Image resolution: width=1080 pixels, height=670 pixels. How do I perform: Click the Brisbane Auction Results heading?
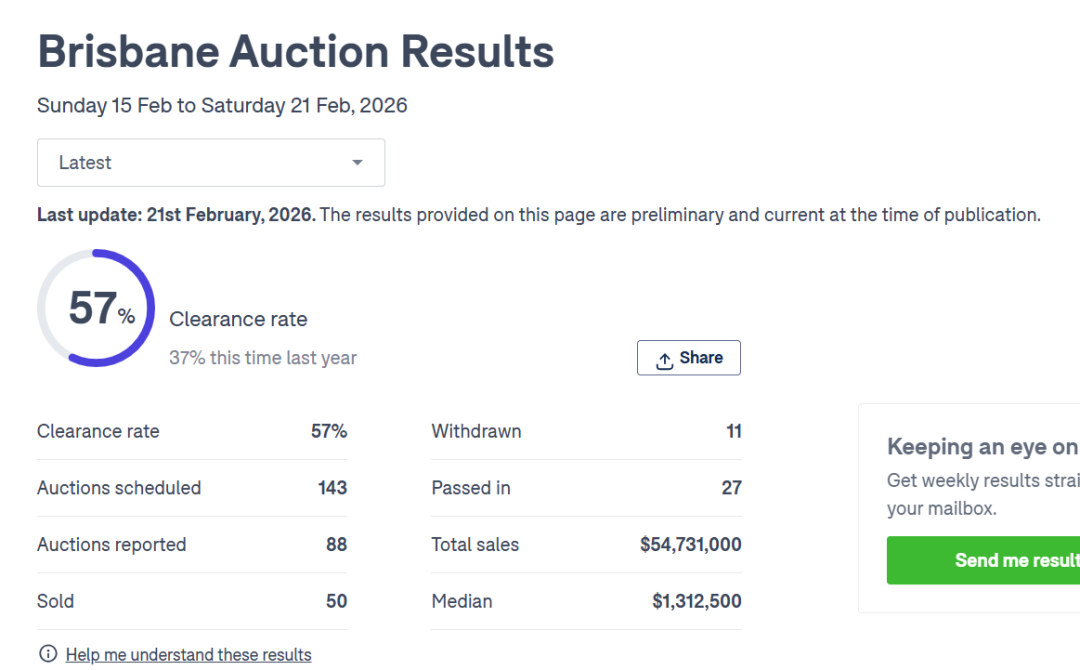coord(295,52)
